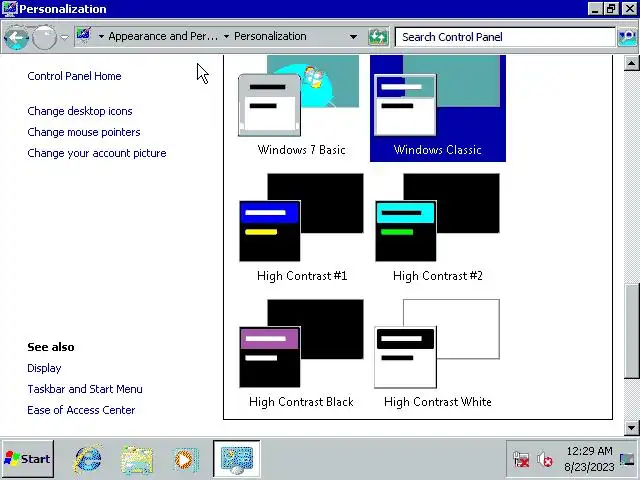Select the Personalization breadcrumb
This screenshot has width=640, height=480.
[270, 36]
